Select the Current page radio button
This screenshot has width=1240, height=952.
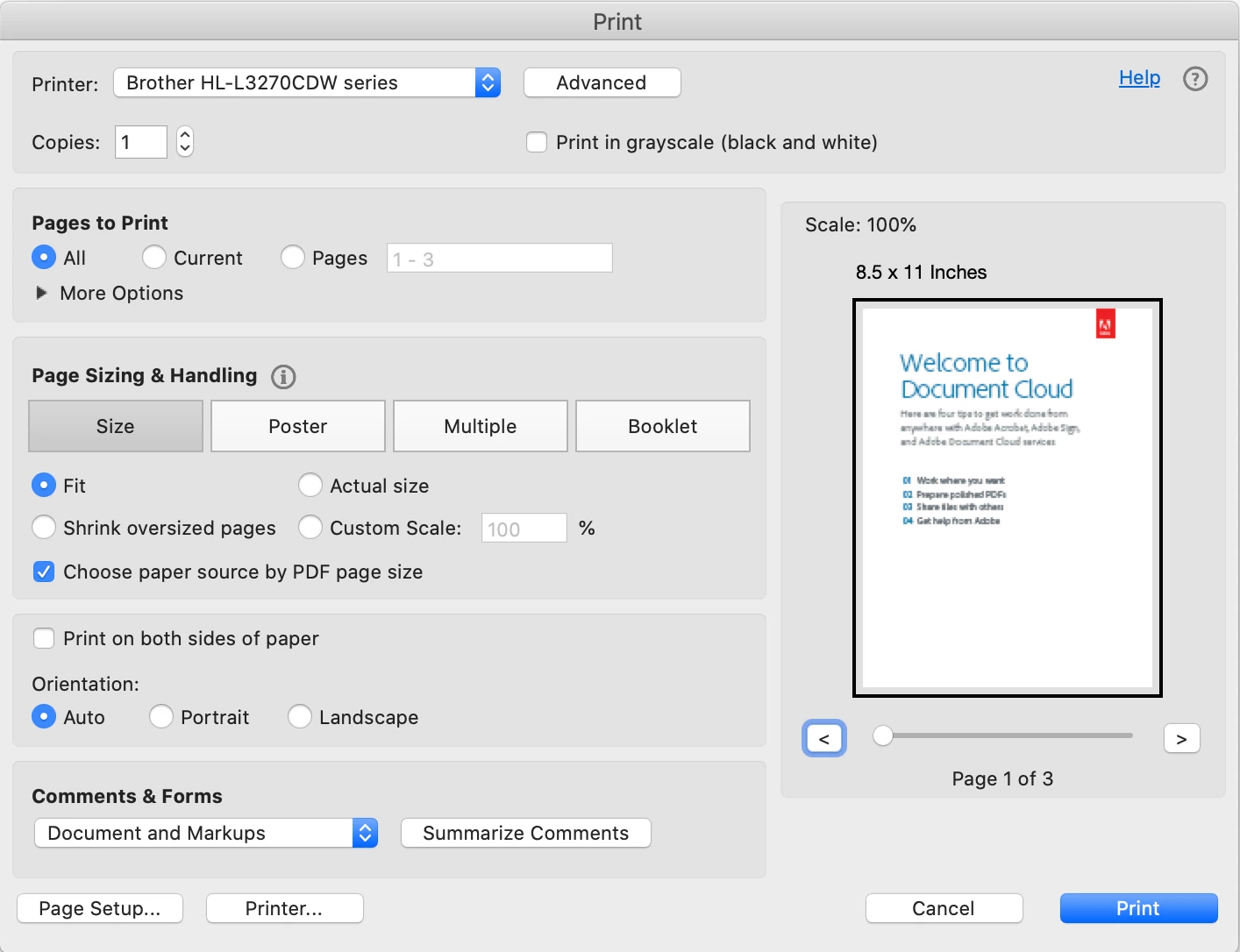pos(154,258)
